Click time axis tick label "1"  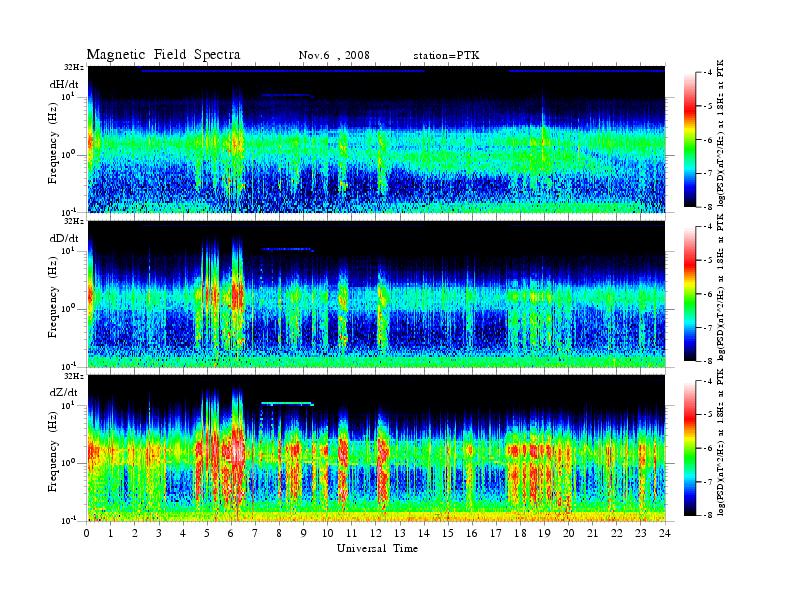coord(111,533)
